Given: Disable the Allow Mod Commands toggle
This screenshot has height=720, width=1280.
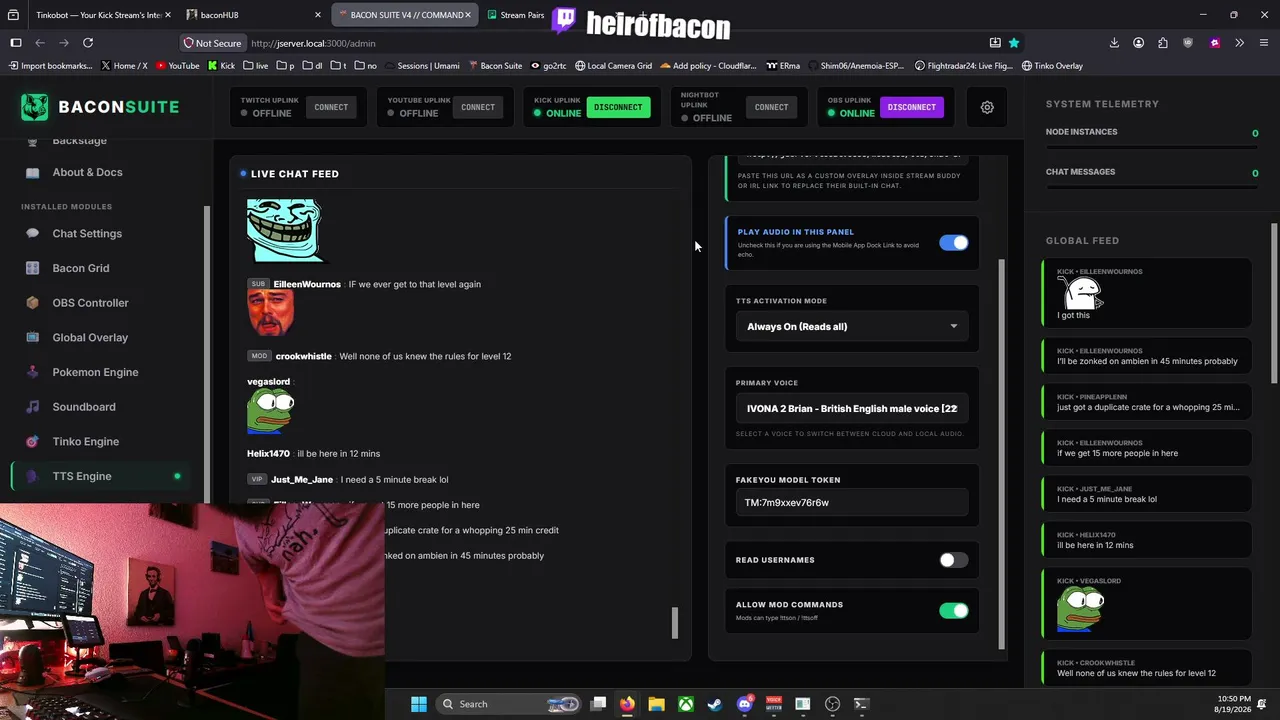Looking at the screenshot, I should (954, 611).
